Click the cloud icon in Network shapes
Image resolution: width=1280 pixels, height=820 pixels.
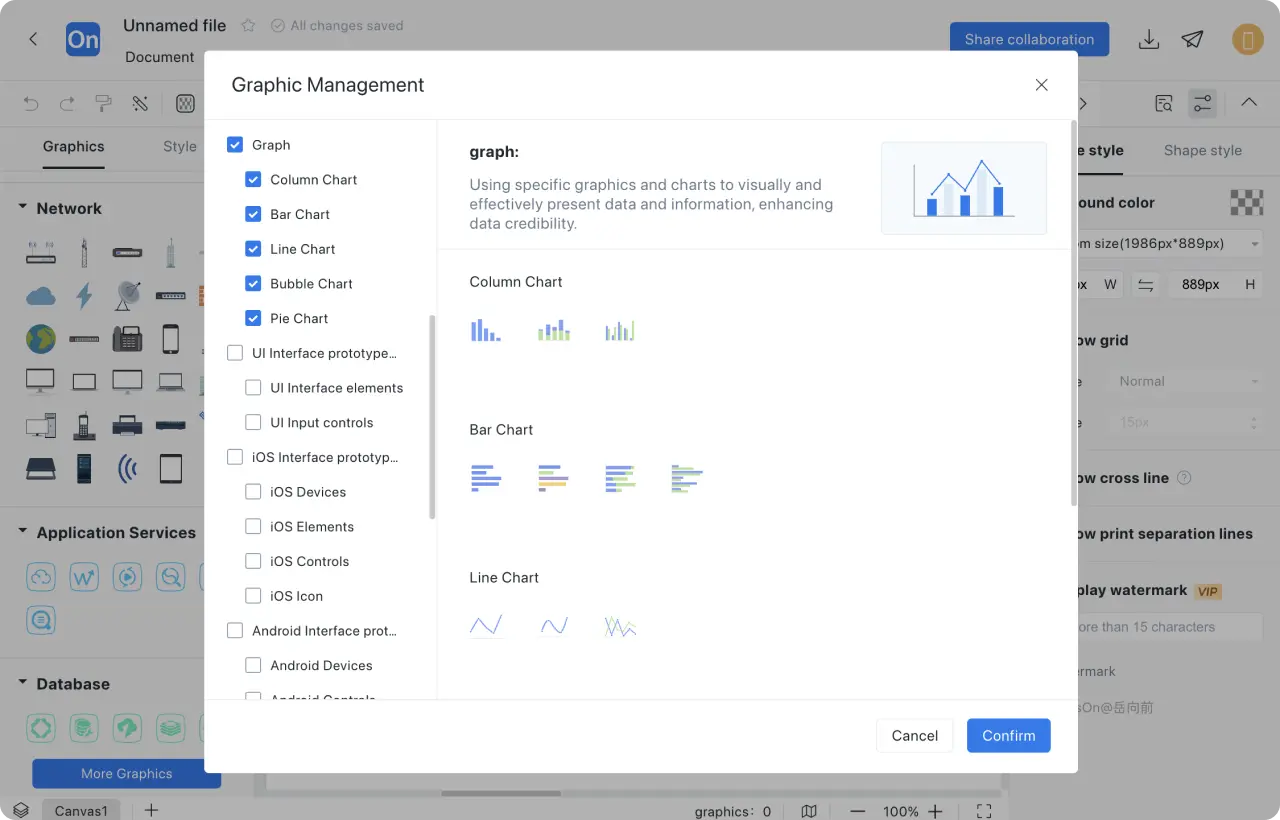tap(41, 295)
